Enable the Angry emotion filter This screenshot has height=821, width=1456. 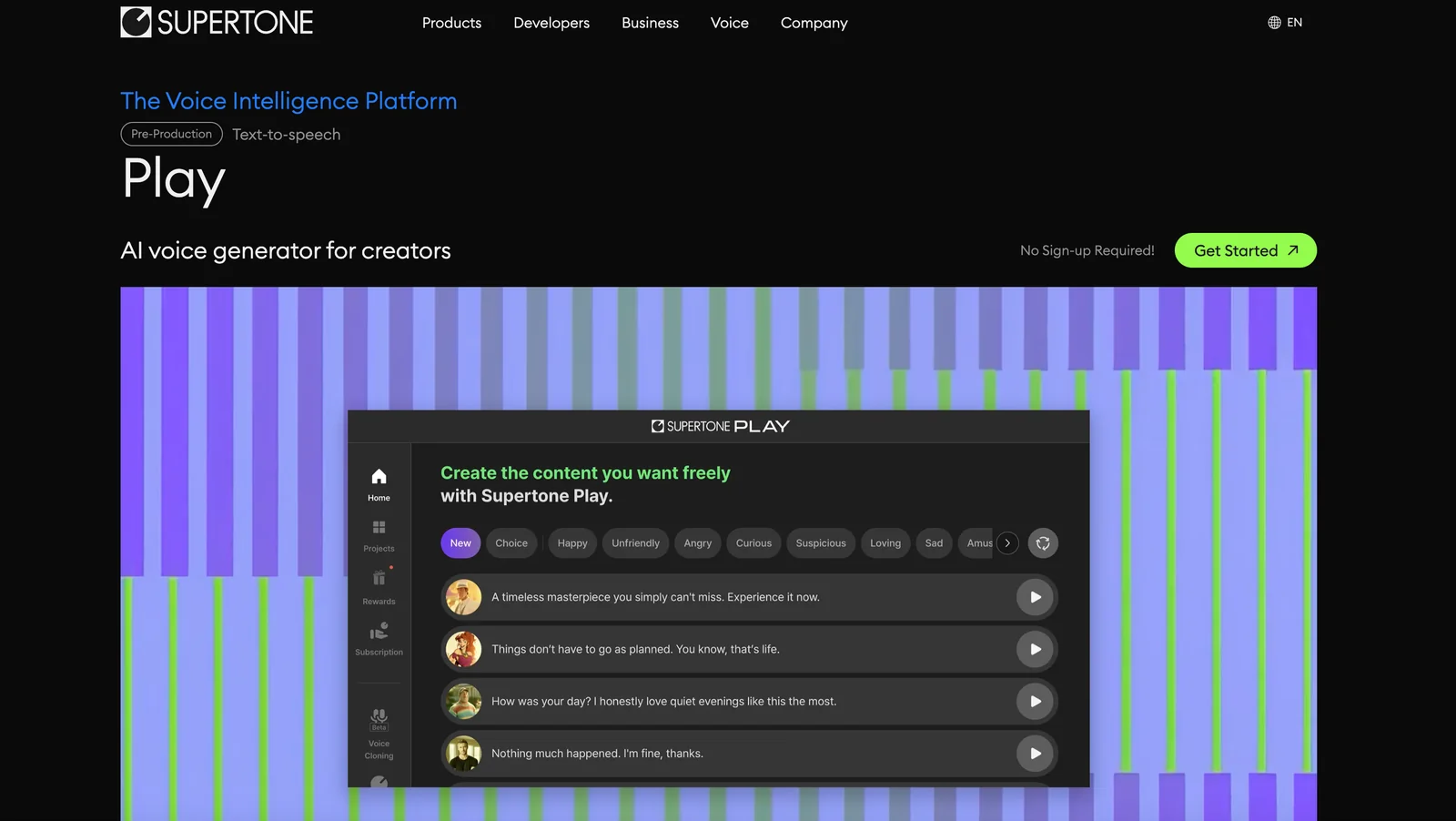697,542
